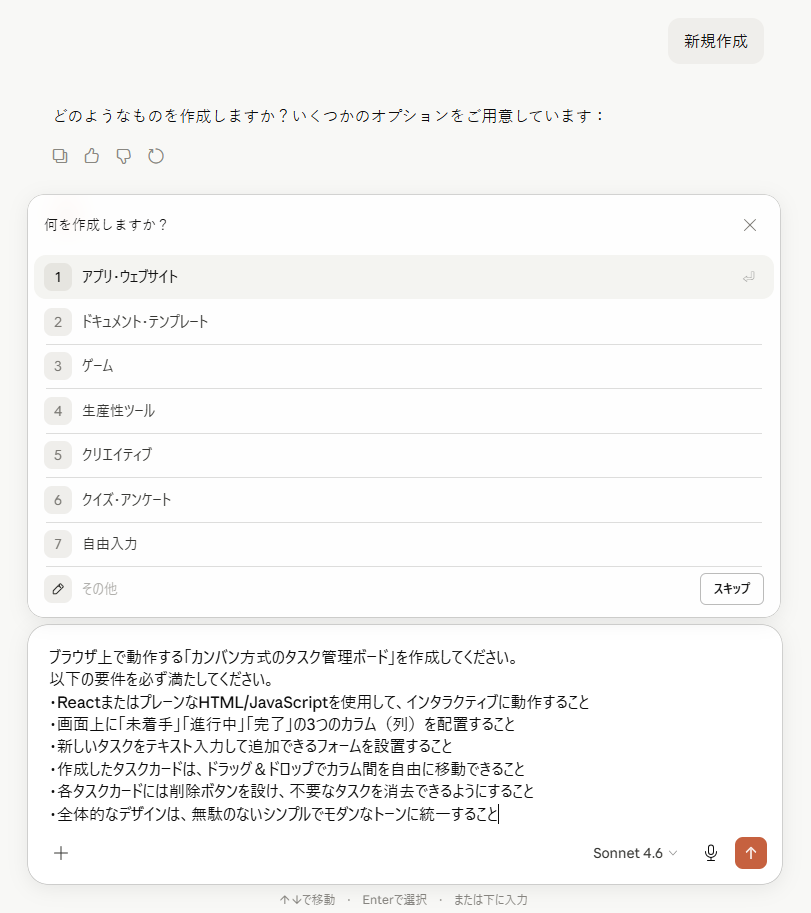Click the 新規作成 message bubble

click(x=716, y=41)
